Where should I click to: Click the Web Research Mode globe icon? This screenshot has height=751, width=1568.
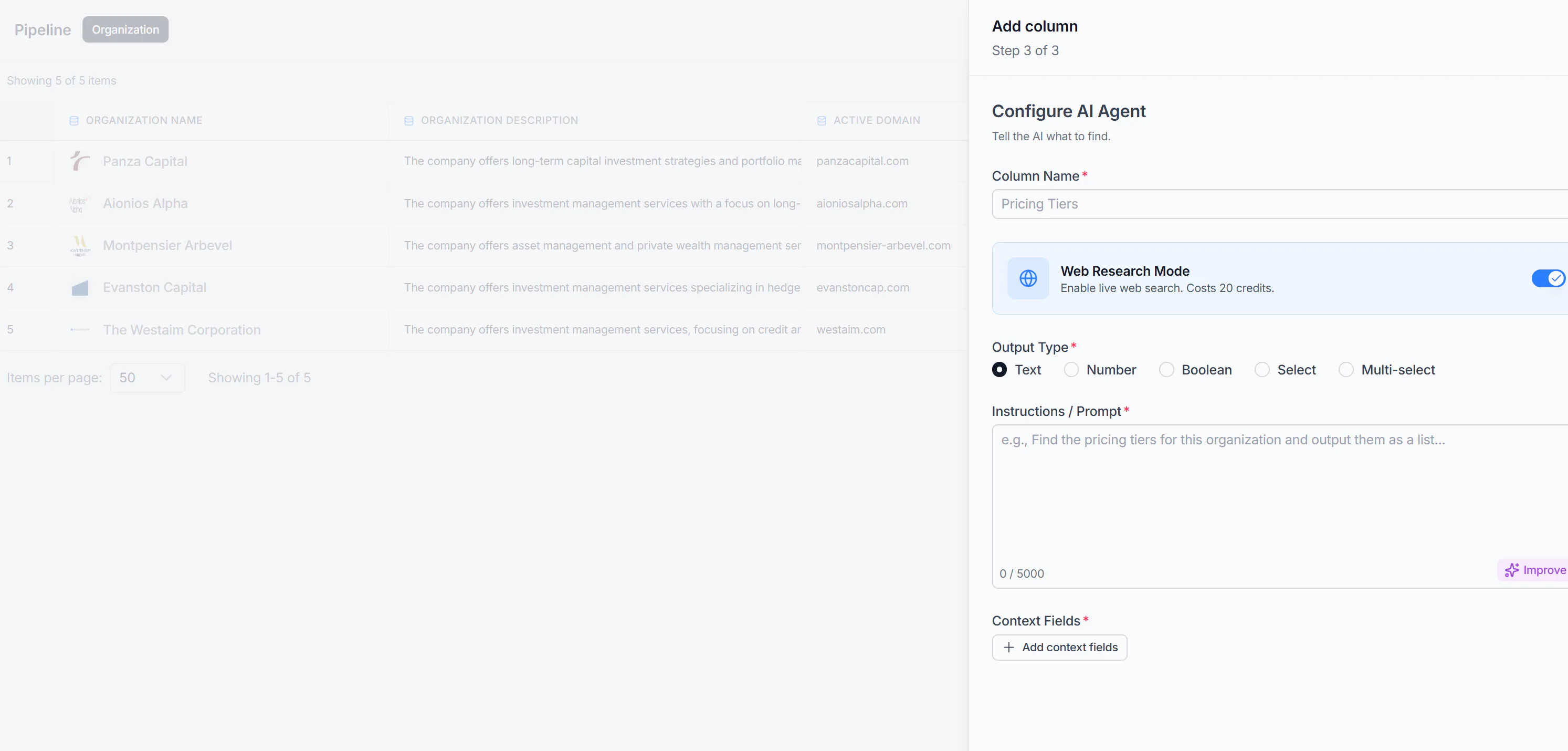[1028, 278]
